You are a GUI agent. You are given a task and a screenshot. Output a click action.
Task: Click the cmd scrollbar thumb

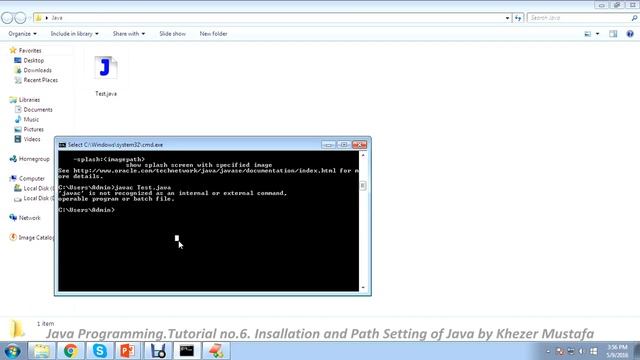pyautogui.click(x=363, y=186)
